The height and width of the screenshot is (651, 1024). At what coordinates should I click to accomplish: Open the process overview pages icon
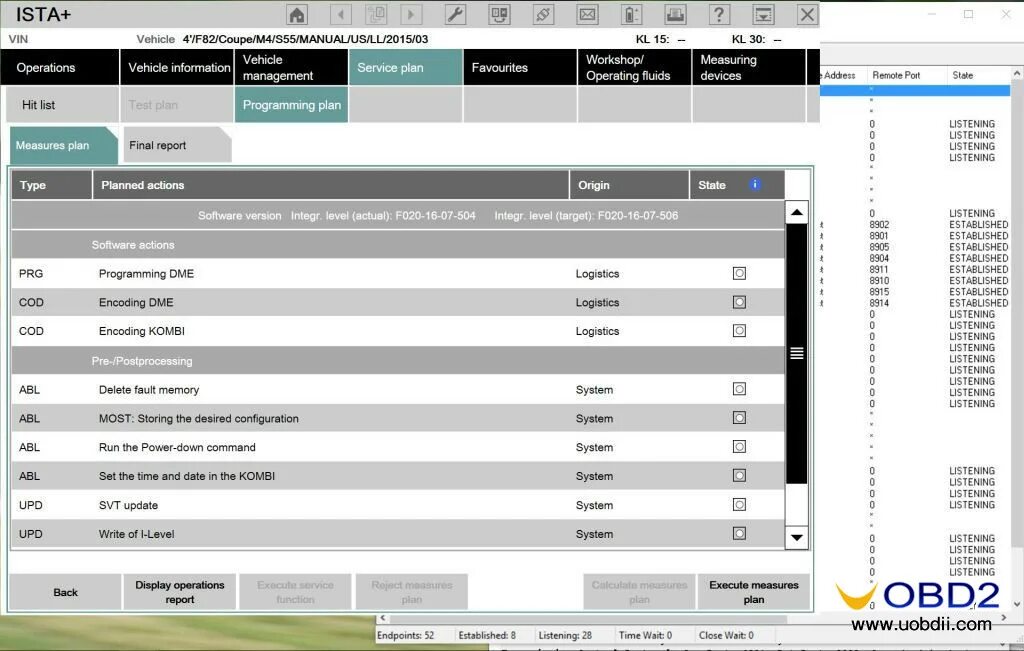[x=376, y=14]
